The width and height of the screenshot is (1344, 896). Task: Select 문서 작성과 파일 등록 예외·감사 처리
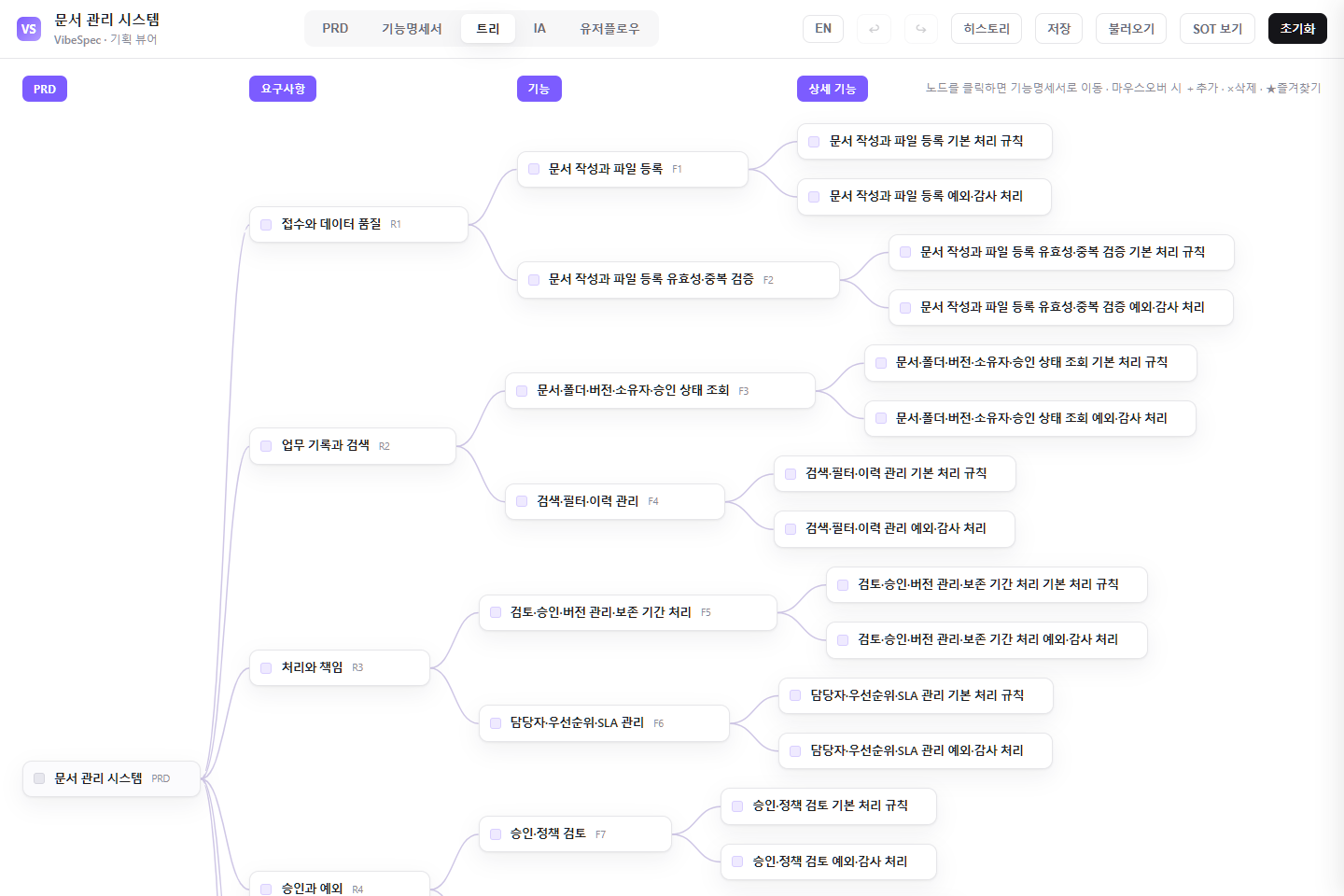(x=925, y=196)
